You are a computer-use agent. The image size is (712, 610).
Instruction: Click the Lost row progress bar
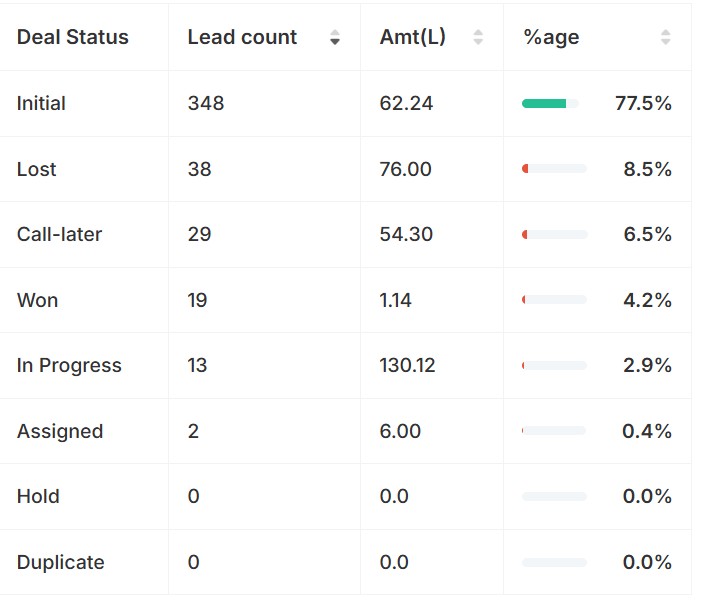tap(553, 169)
